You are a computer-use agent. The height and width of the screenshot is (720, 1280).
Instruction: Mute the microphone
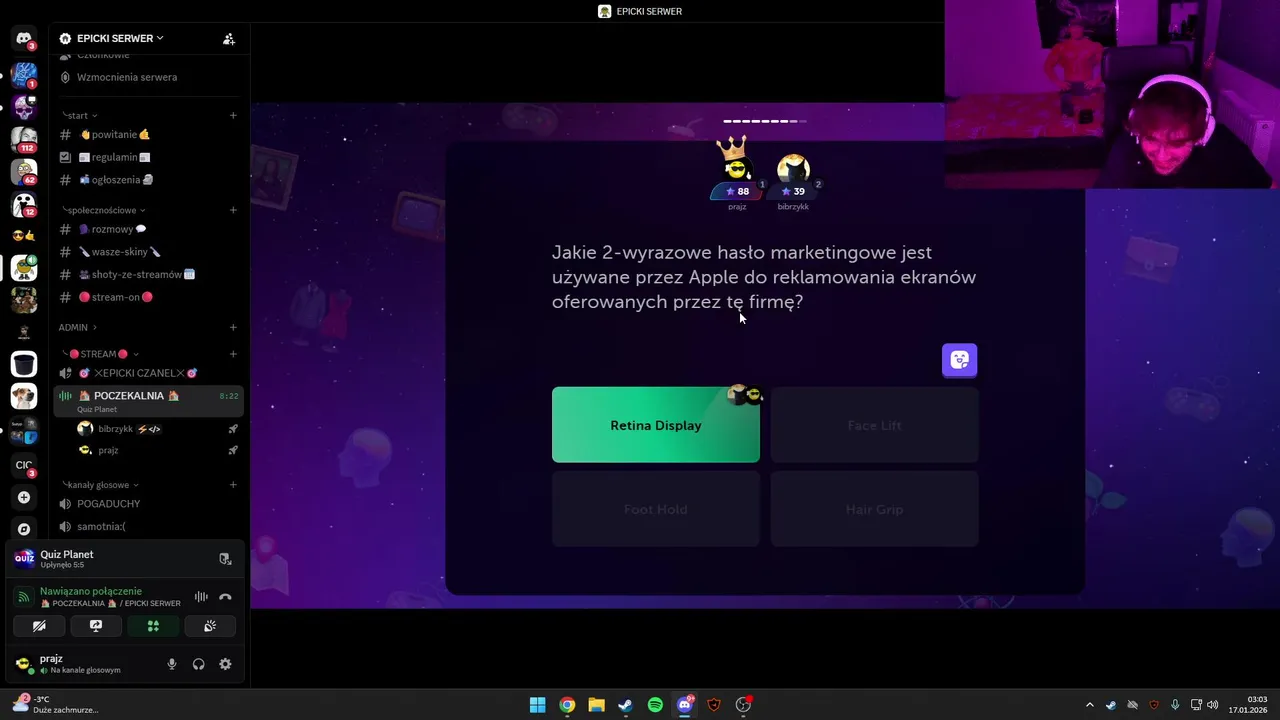coord(172,664)
